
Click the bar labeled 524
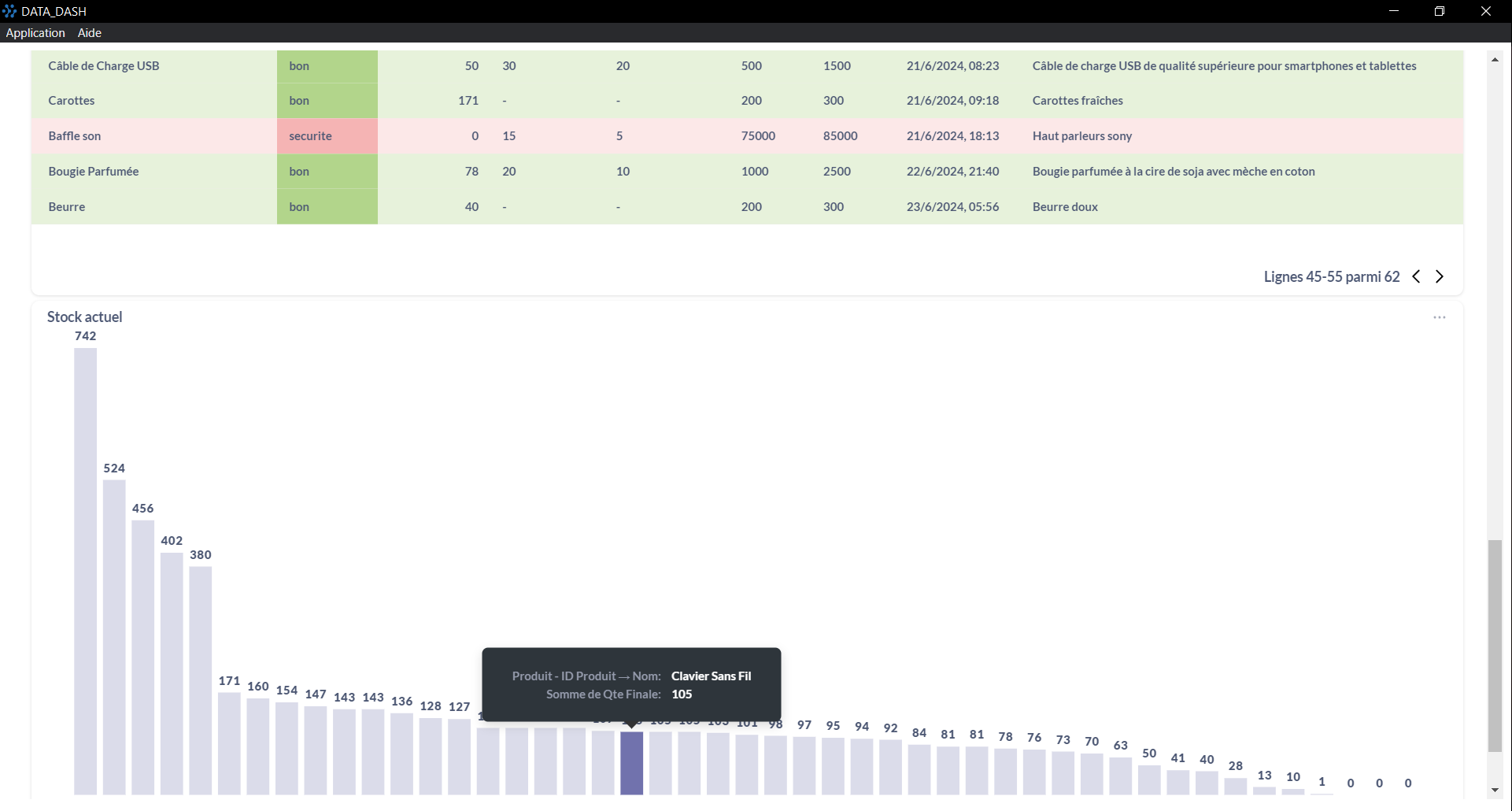click(114, 636)
